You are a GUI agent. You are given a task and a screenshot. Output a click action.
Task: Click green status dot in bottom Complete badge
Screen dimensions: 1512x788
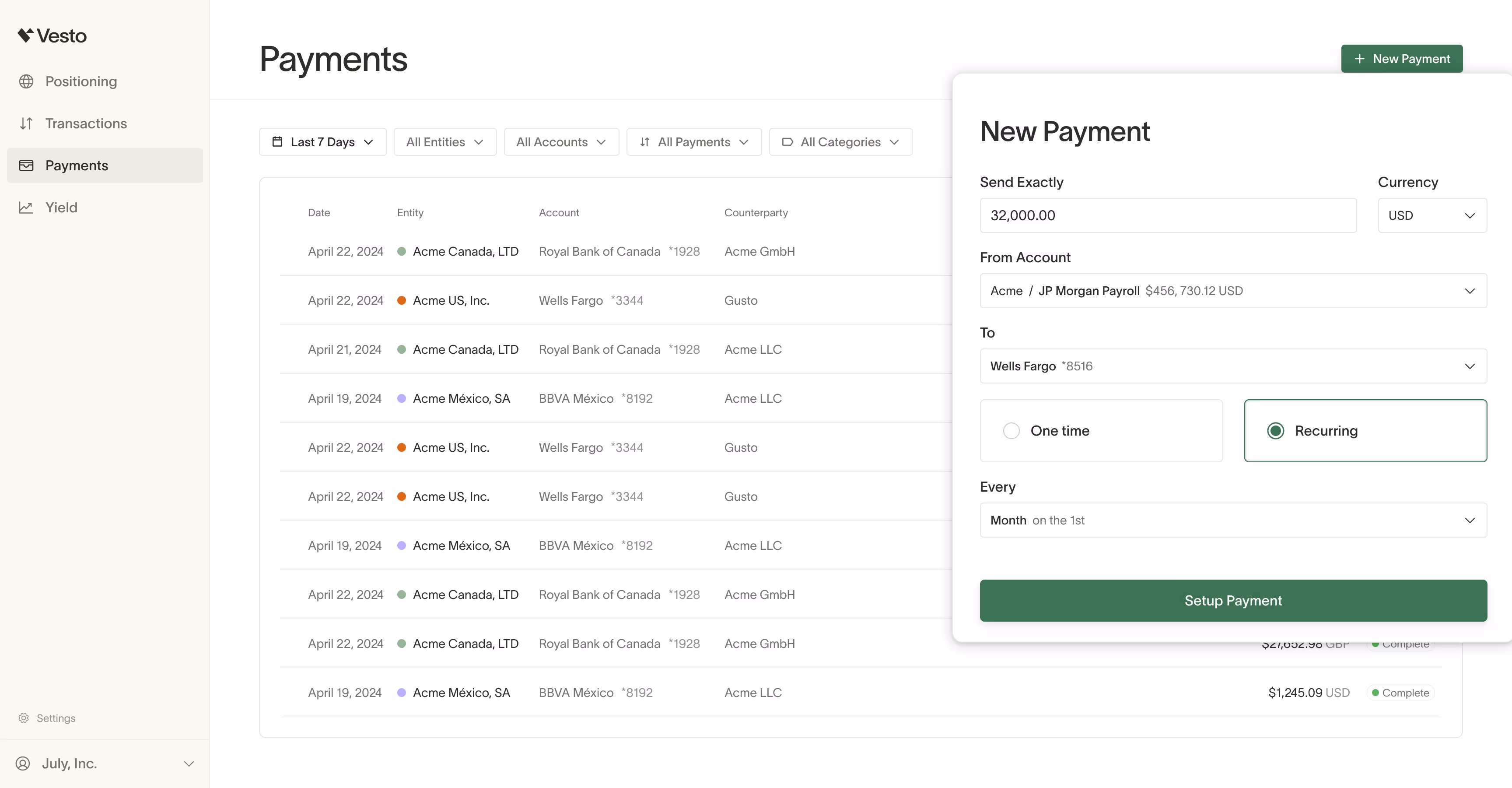[x=1375, y=692]
